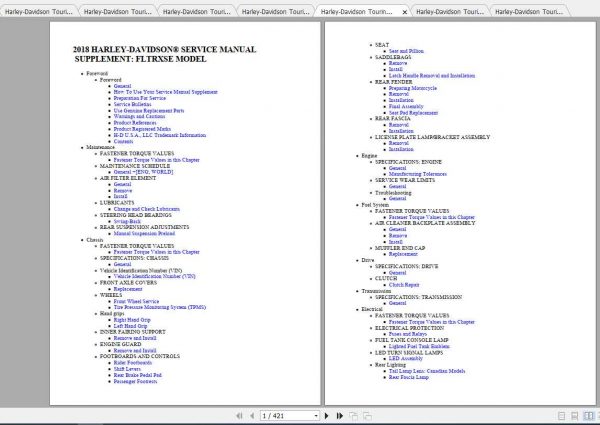Open the Seat Pad Replacement link

tap(413, 112)
